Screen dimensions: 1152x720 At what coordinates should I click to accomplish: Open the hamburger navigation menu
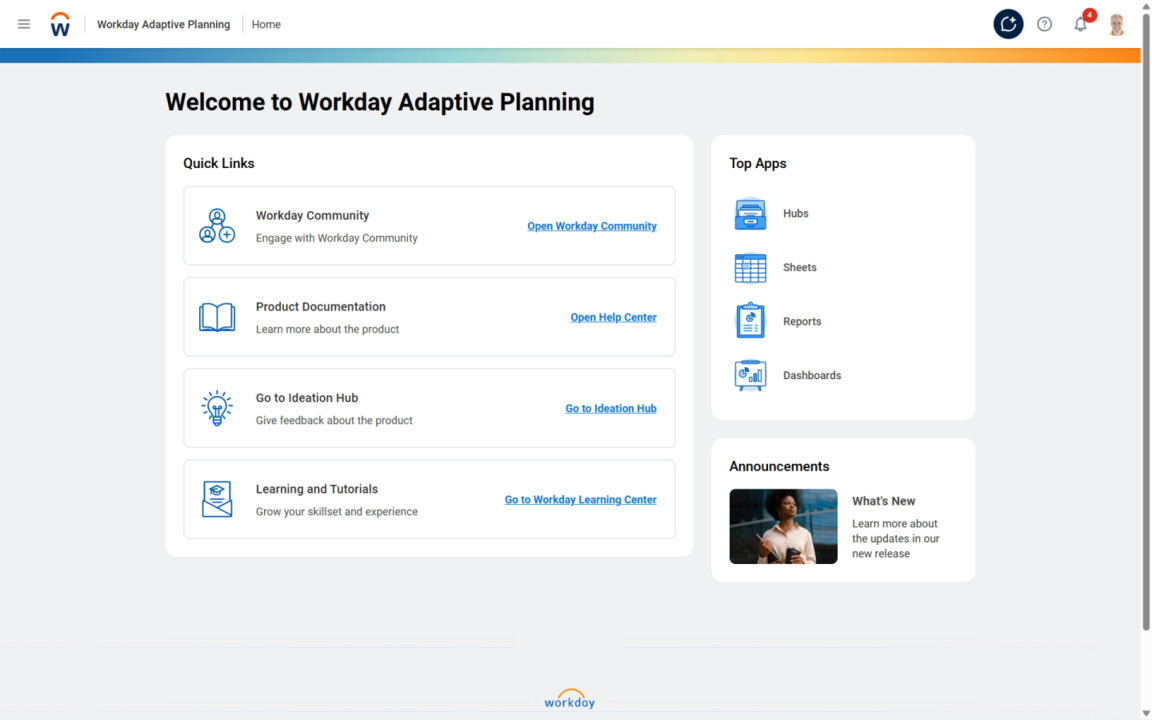tap(24, 24)
